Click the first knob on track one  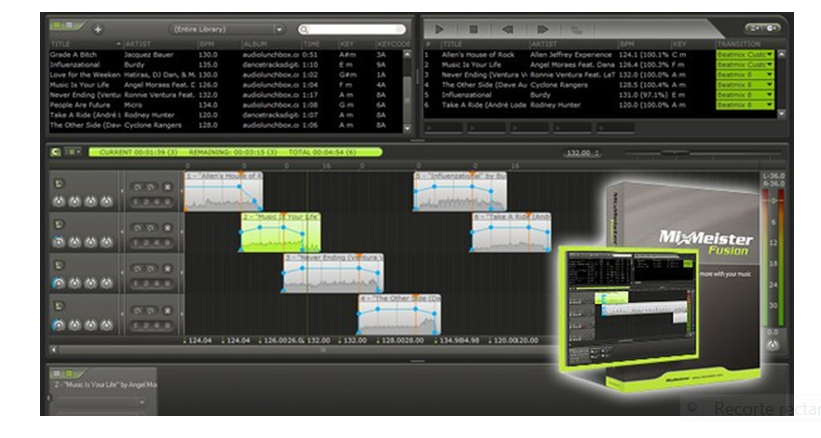(59, 201)
